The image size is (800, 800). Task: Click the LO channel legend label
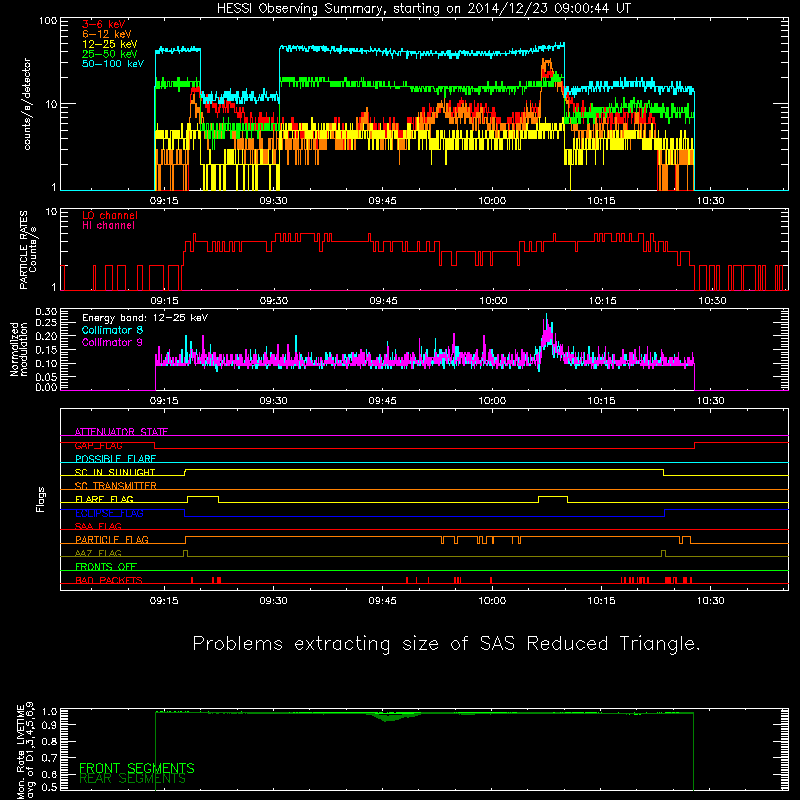[x=110, y=216]
